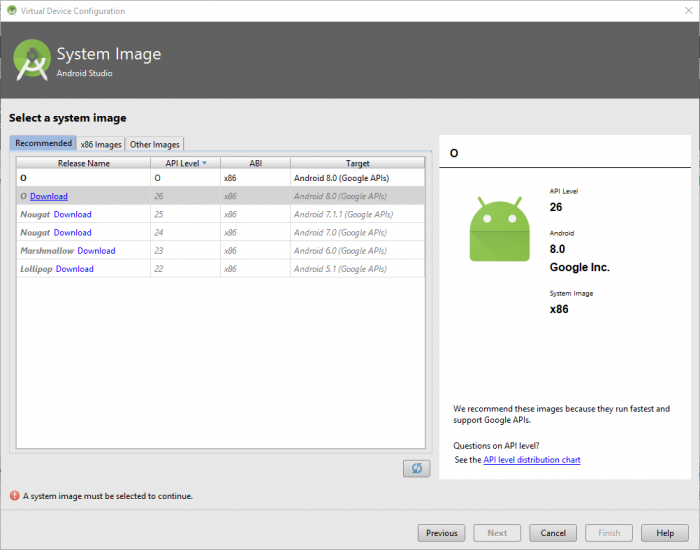Select the Android 7.0 (Google APIs) cell
This screenshot has height=550, width=700.
(x=357, y=233)
